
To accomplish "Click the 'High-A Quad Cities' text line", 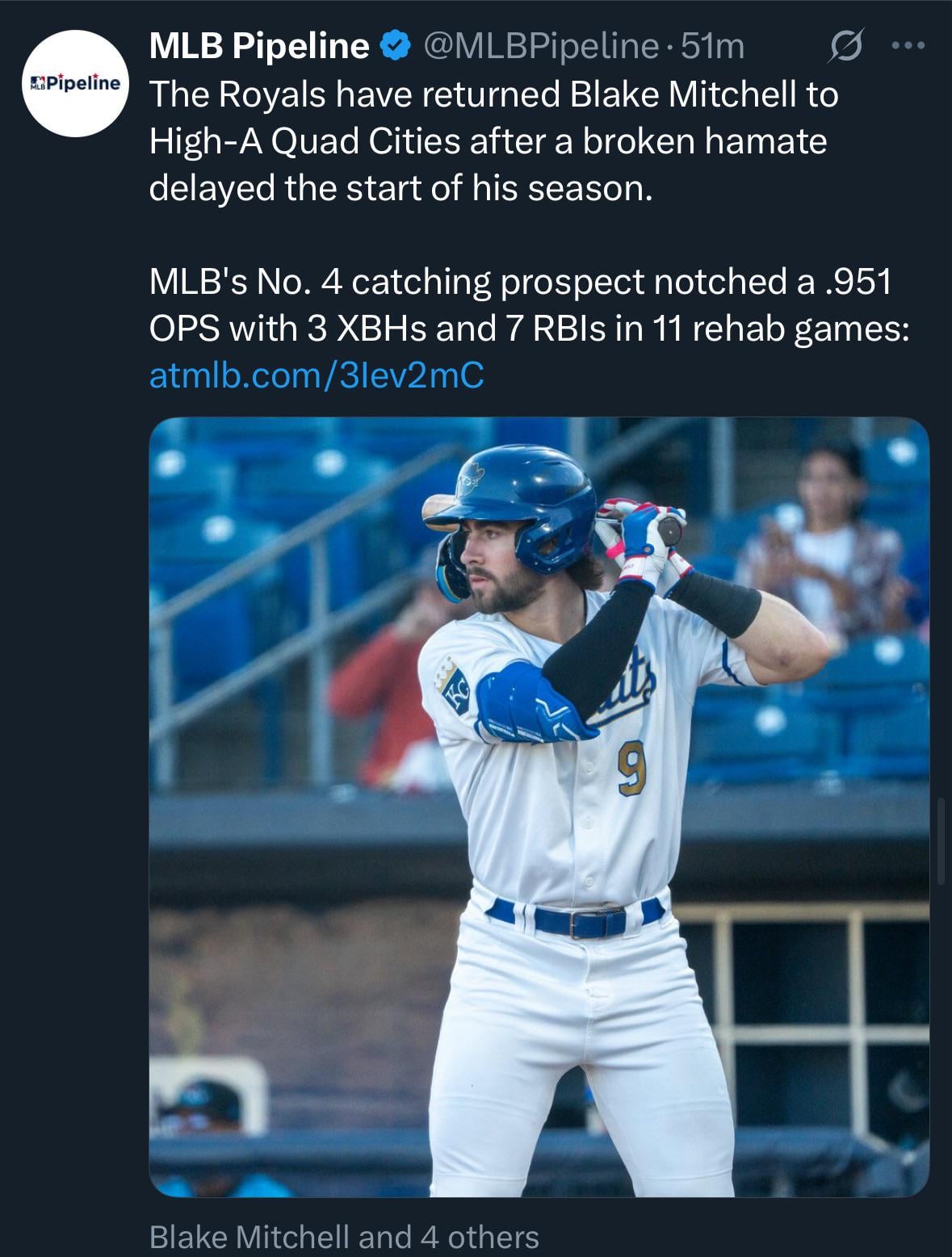I will tap(488, 142).
